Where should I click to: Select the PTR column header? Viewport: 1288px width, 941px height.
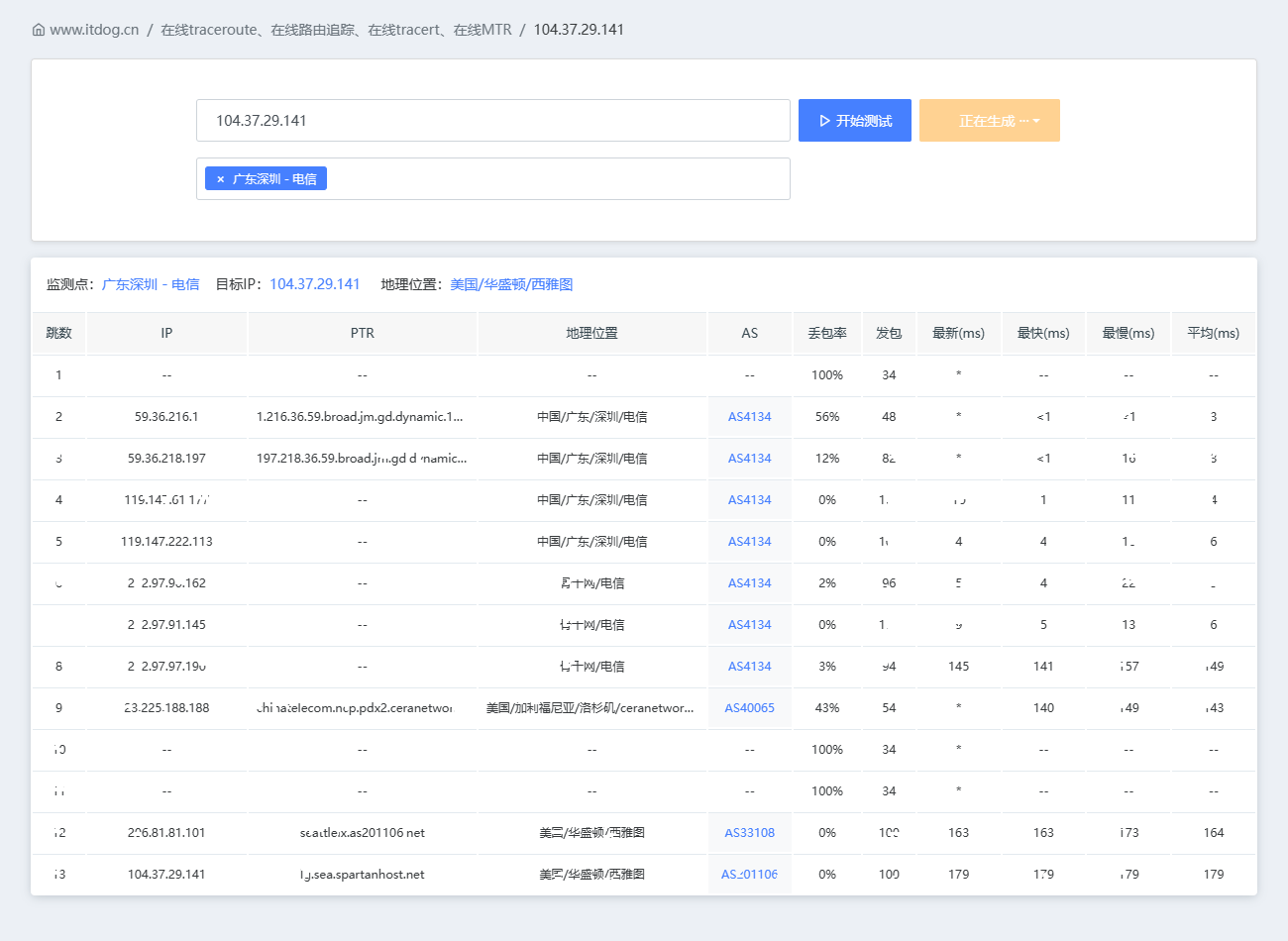[363, 333]
